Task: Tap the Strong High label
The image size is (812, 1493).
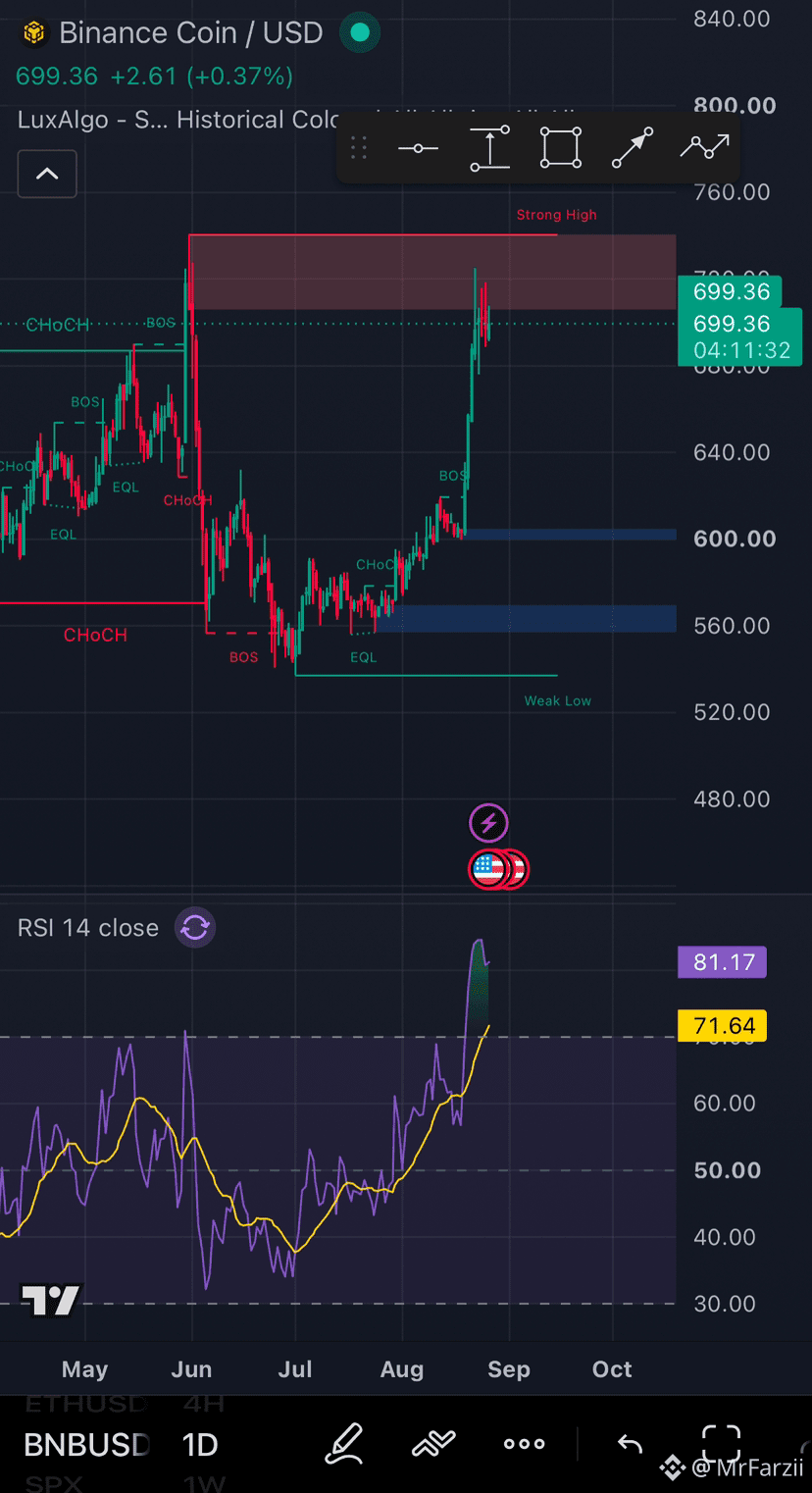Action: pos(557,215)
